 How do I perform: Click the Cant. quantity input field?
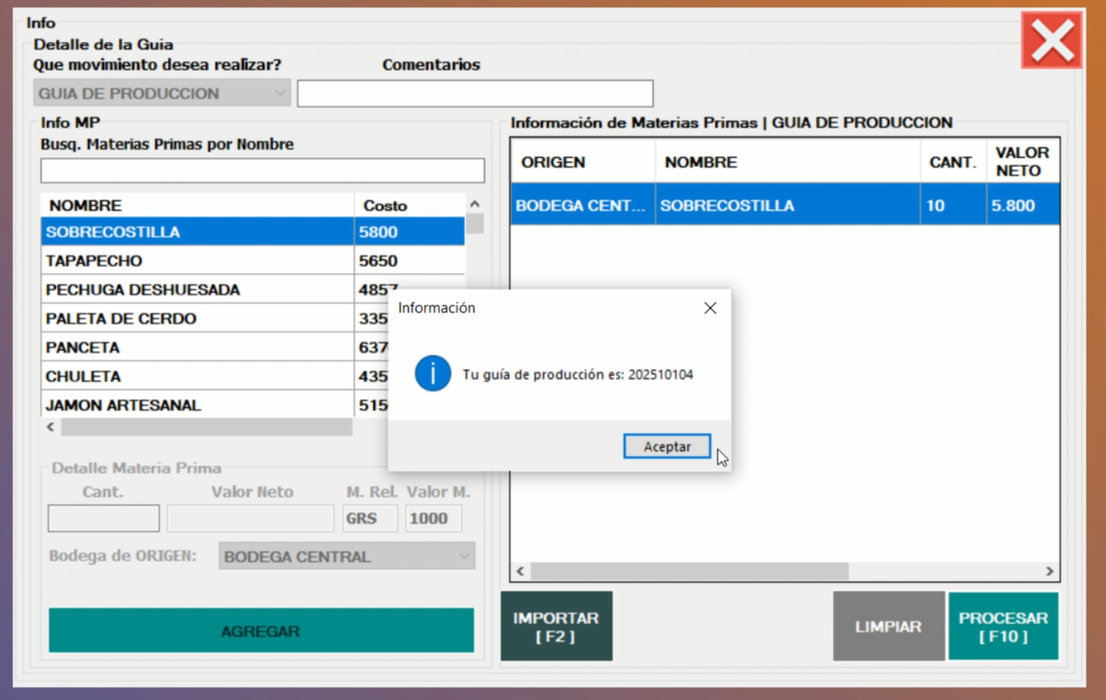(104, 518)
